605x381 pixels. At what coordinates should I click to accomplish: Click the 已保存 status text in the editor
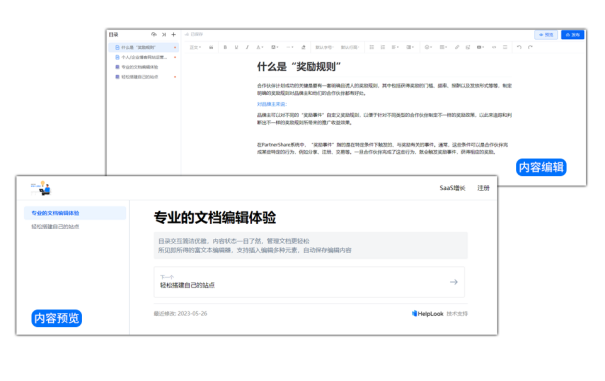pos(194,34)
